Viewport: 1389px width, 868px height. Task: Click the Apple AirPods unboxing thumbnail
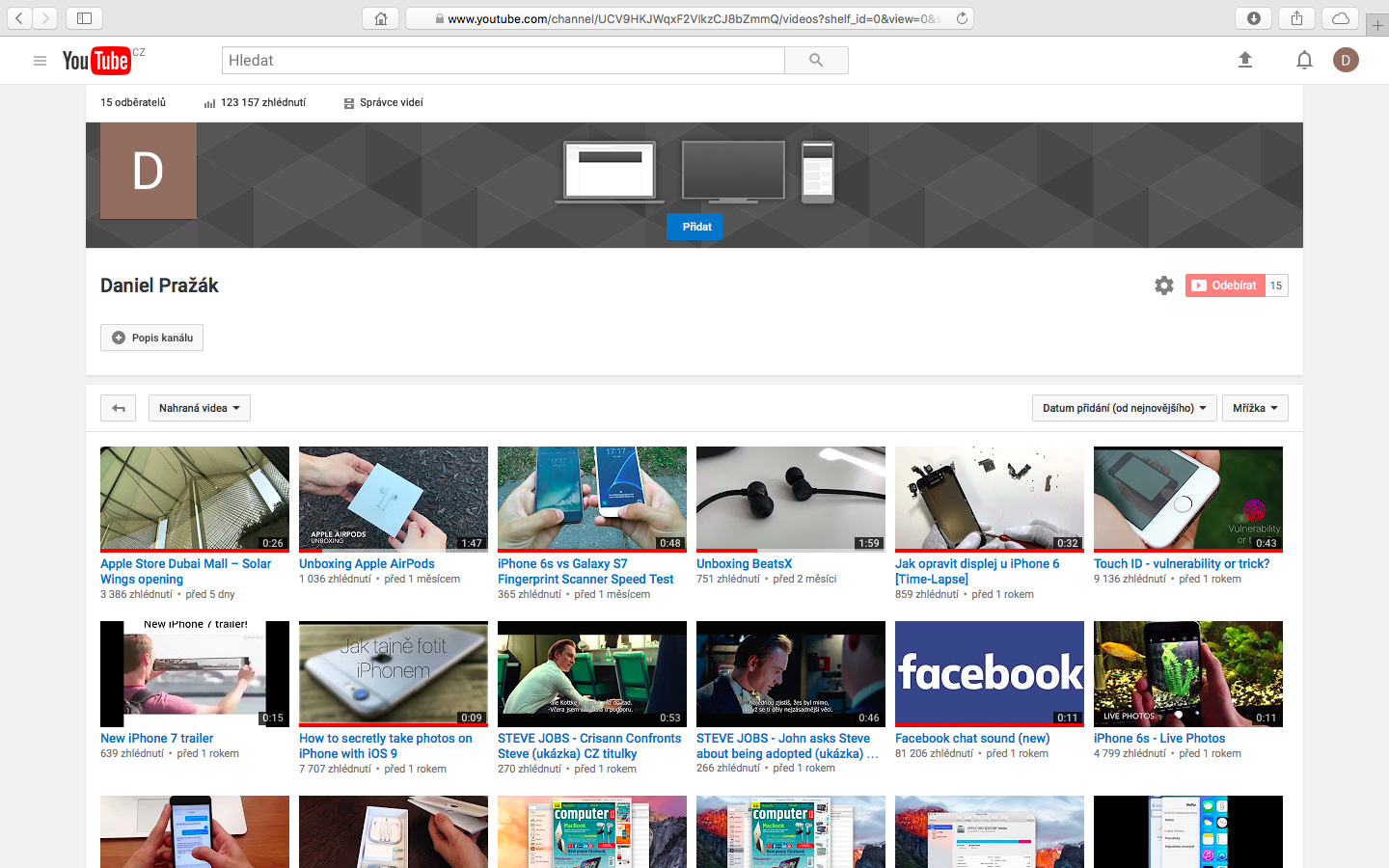[x=394, y=500]
